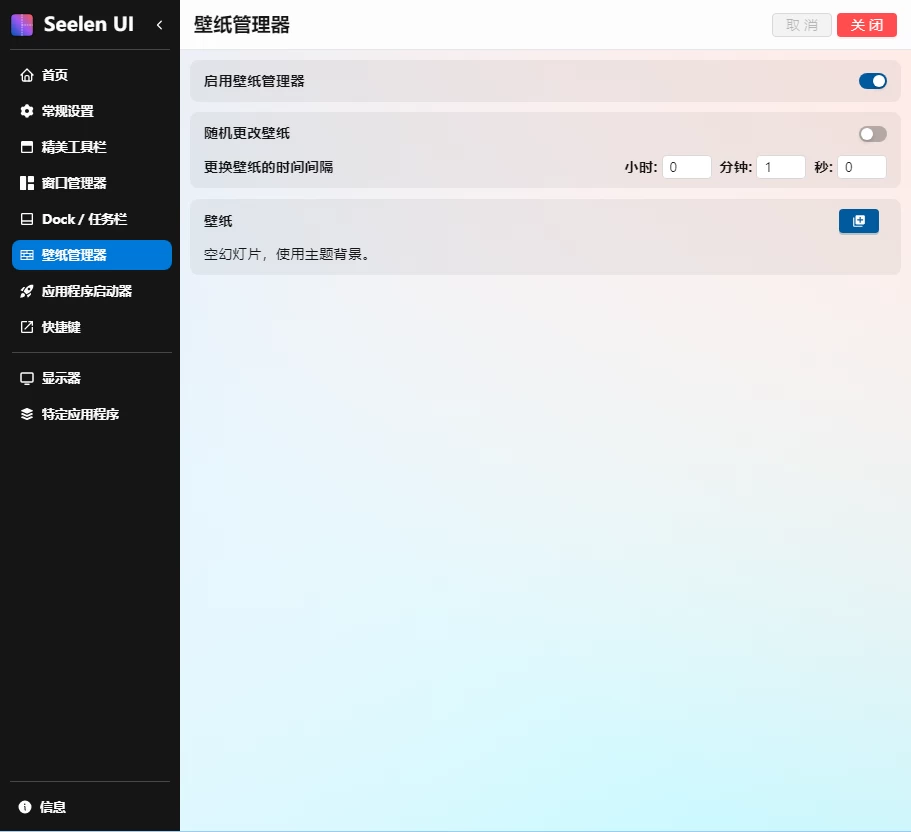Click the window manager layout icon

click(27, 183)
